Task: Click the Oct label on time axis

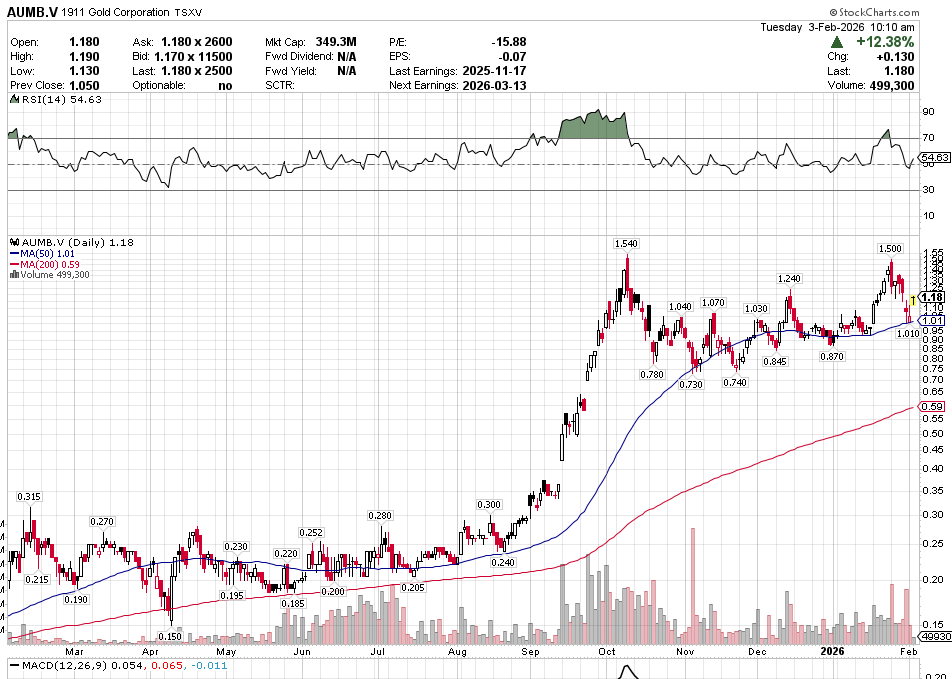Action: pyautogui.click(x=606, y=651)
